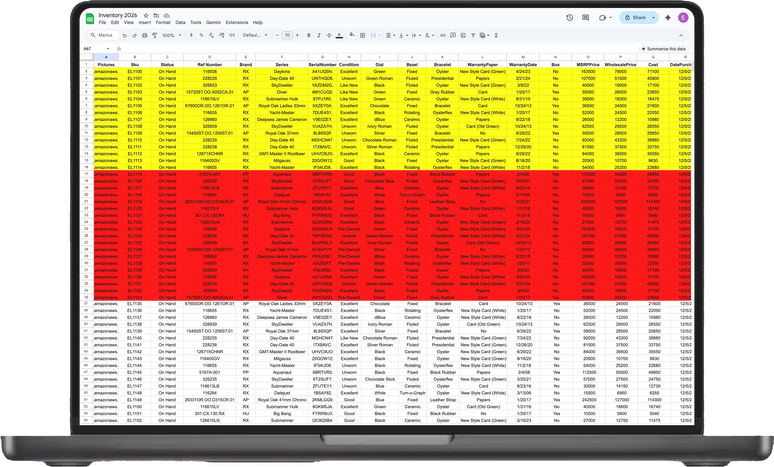Open the text color picker
774x467 pixels.
coord(339,35)
